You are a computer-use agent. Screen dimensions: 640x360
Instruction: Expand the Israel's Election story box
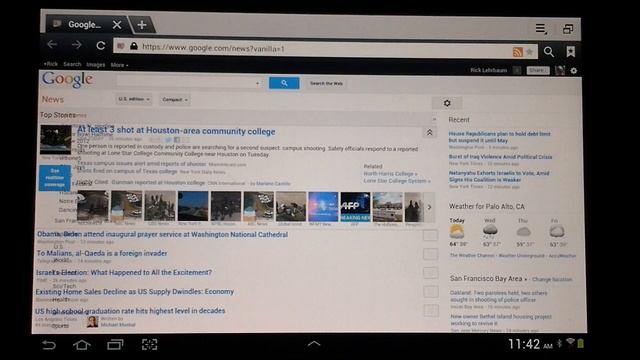[430, 273]
